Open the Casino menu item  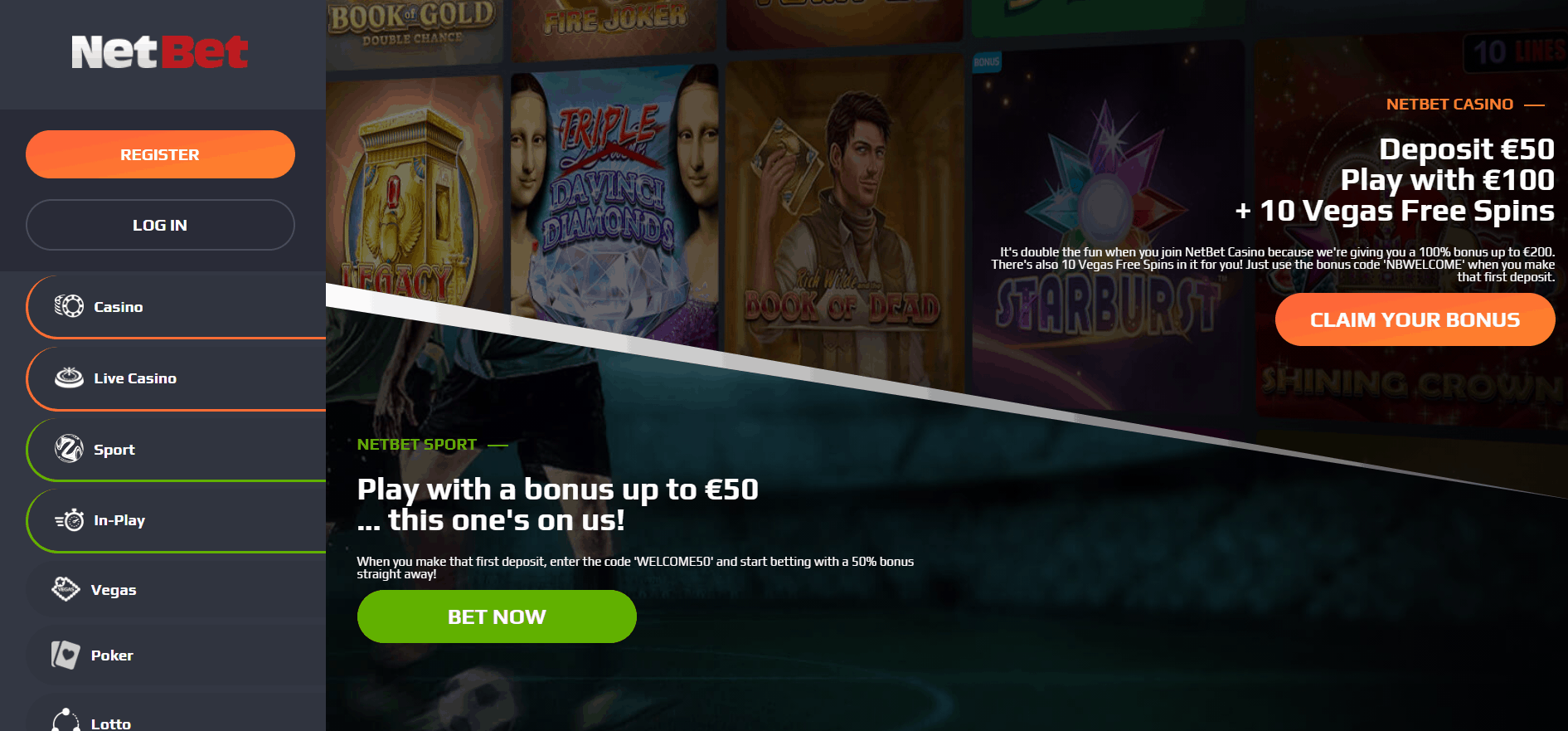pos(176,307)
